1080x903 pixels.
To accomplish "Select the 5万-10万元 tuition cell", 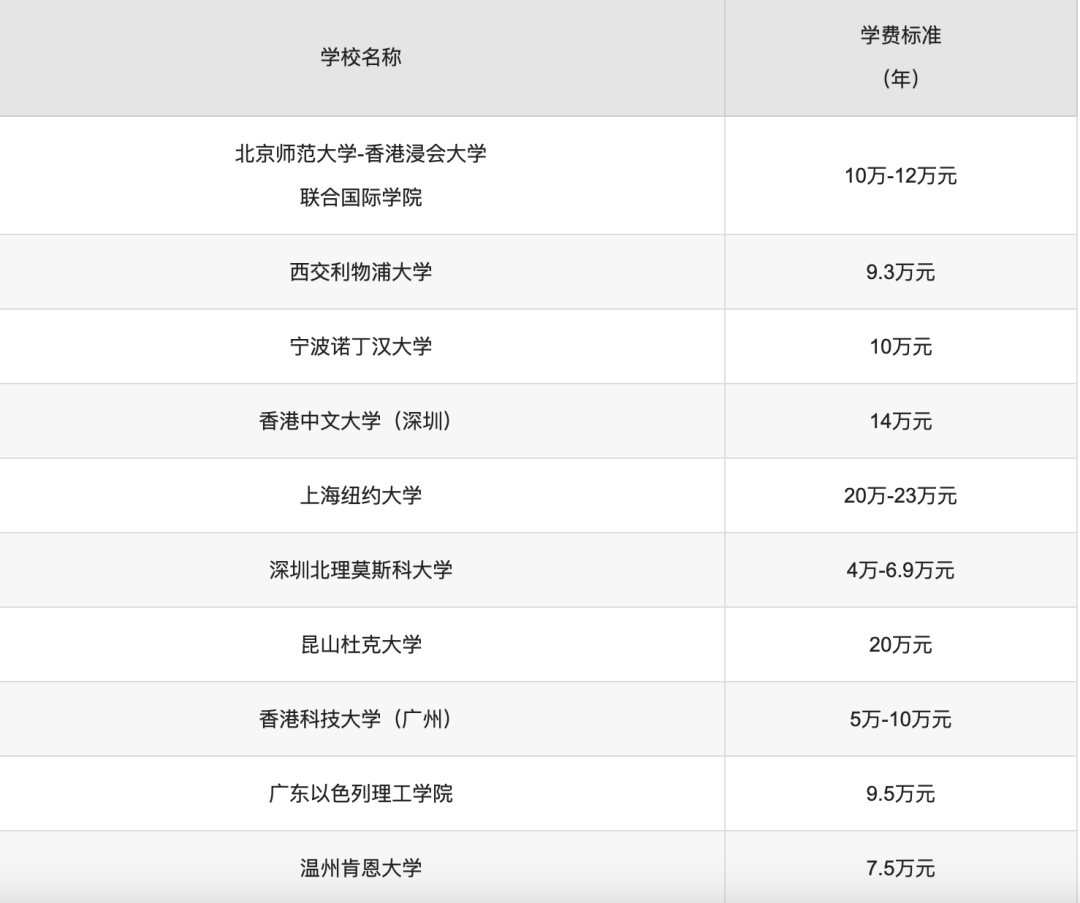I will pyautogui.click(x=900, y=719).
